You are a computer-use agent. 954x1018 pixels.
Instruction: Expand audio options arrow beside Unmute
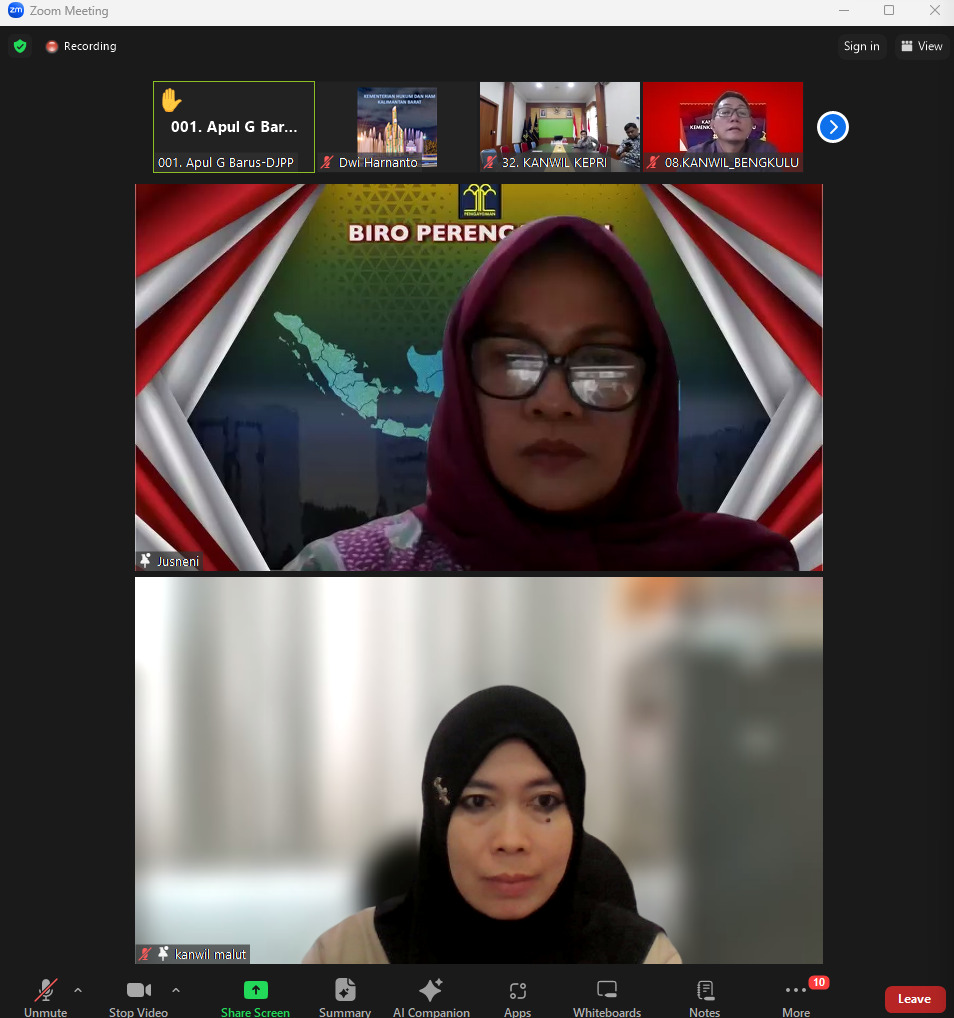pyautogui.click(x=78, y=990)
